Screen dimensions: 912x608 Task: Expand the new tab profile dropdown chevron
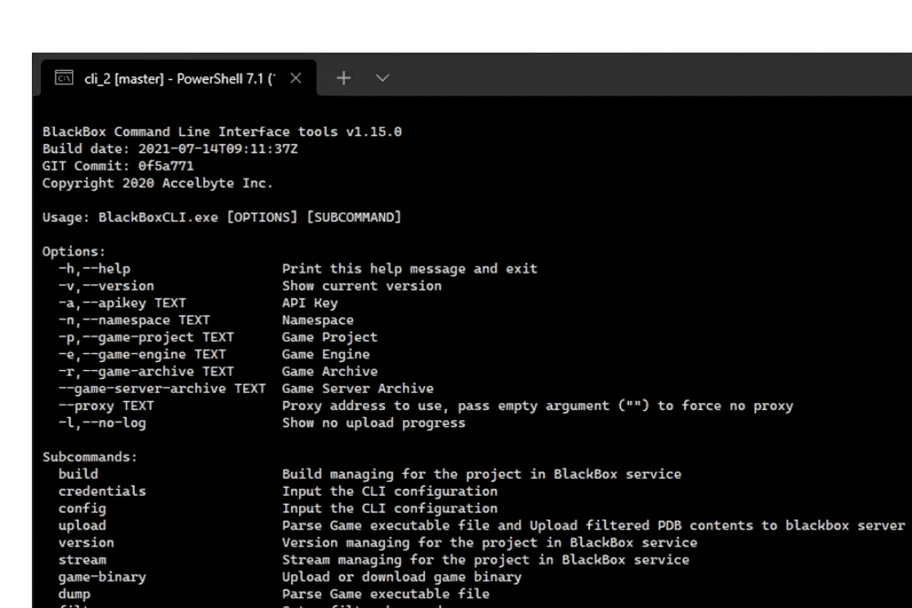coord(382,78)
